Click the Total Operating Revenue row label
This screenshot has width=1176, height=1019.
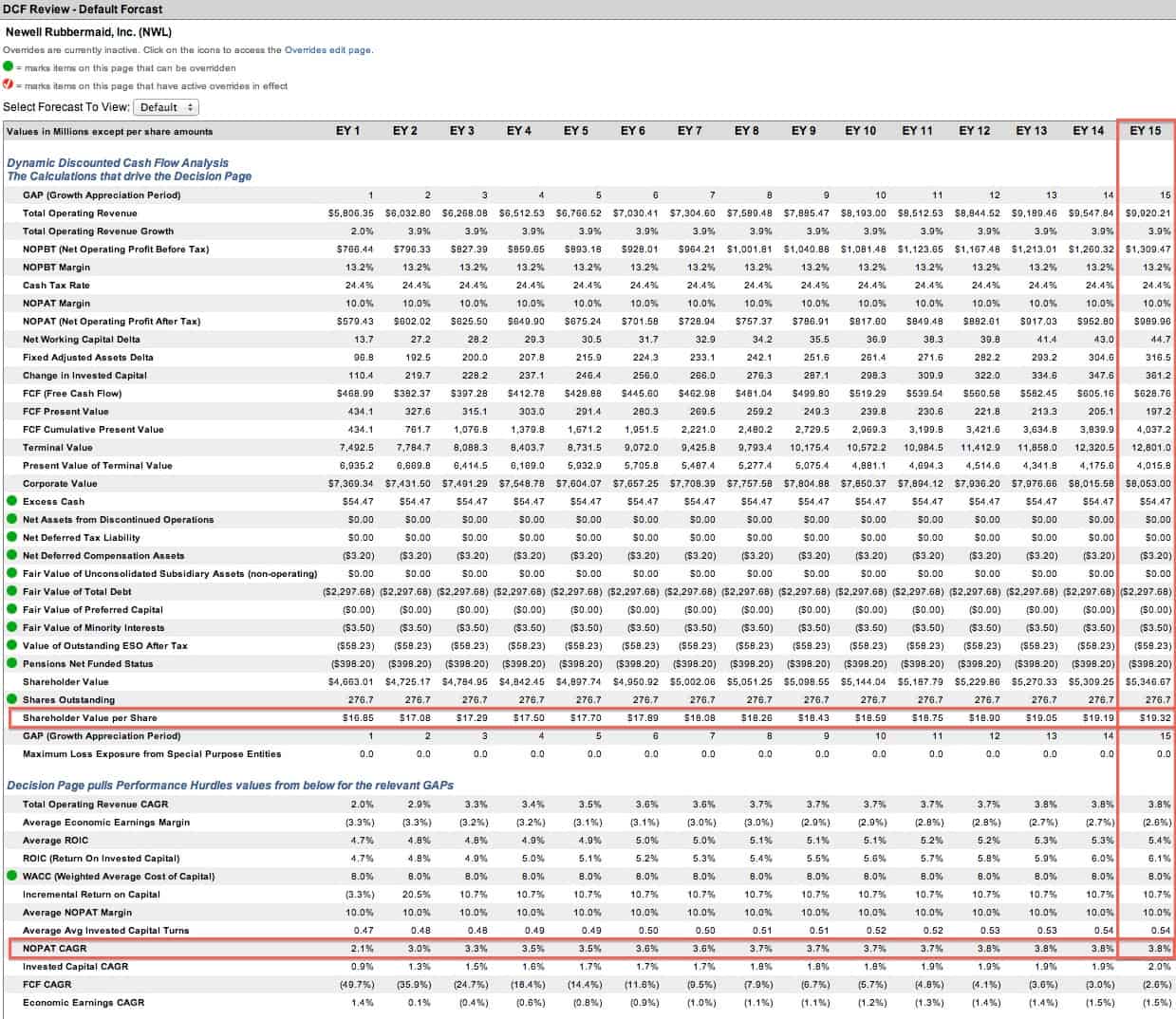[x=80, y=213]
